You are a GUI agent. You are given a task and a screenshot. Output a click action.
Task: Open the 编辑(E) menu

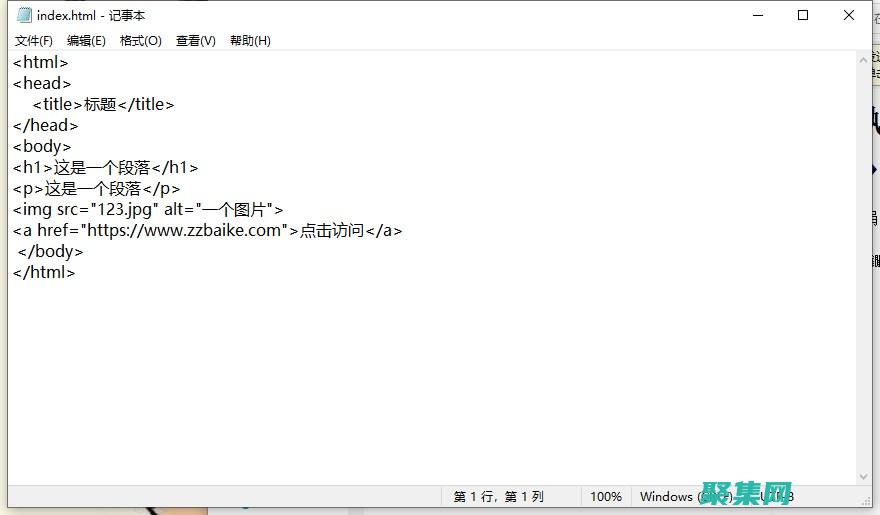pos(86,41)
